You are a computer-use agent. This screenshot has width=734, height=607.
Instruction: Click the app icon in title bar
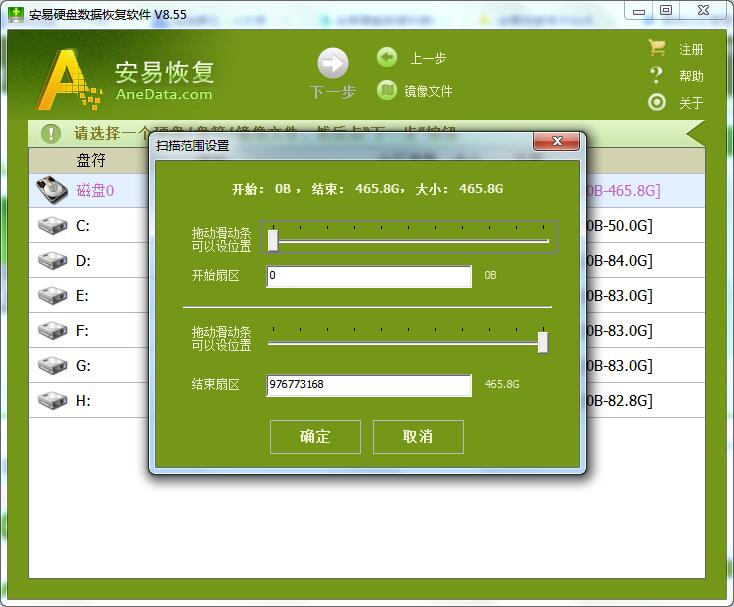(x=16, y=14)
